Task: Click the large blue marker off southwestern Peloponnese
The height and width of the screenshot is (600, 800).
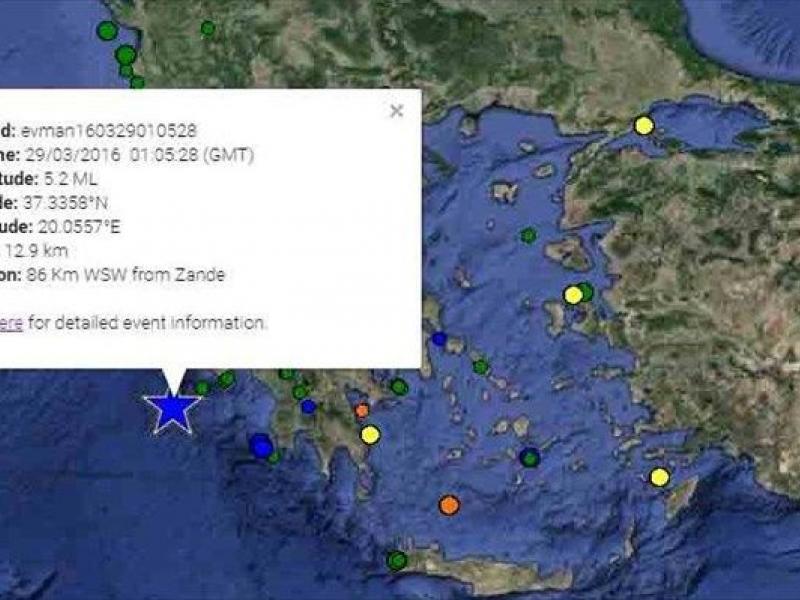Action: 262,446
